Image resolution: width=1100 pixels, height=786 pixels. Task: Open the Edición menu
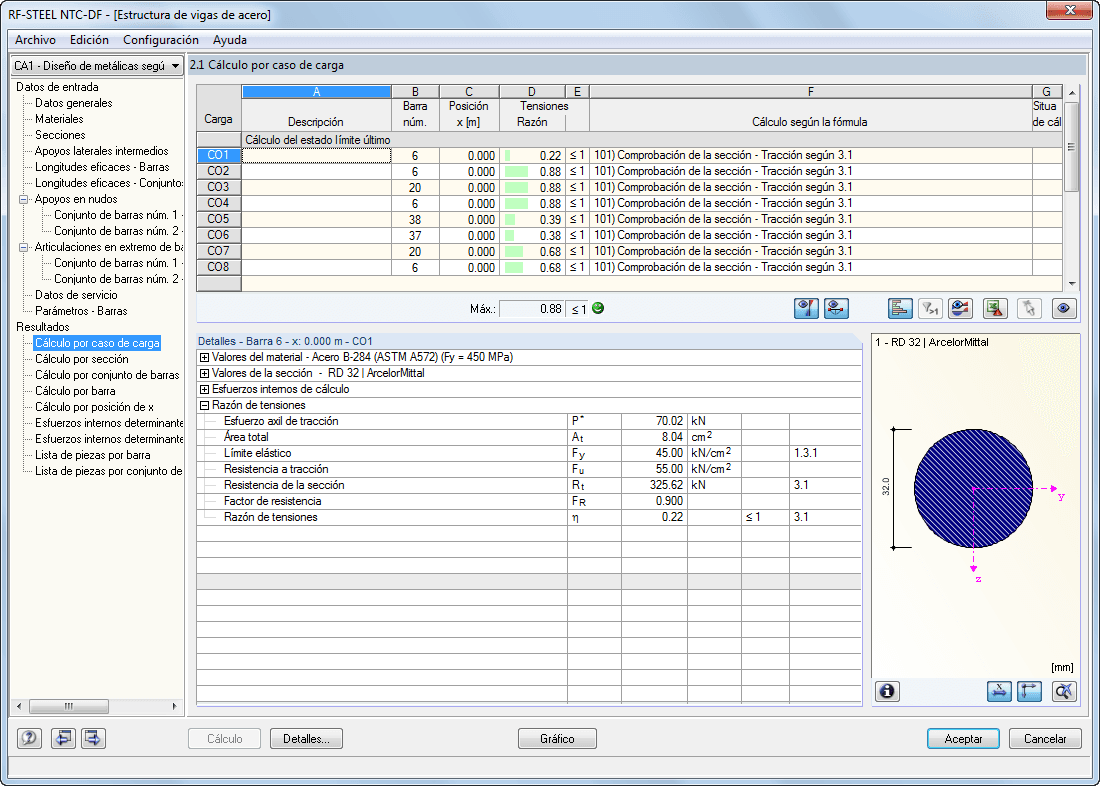coord(89,40)
